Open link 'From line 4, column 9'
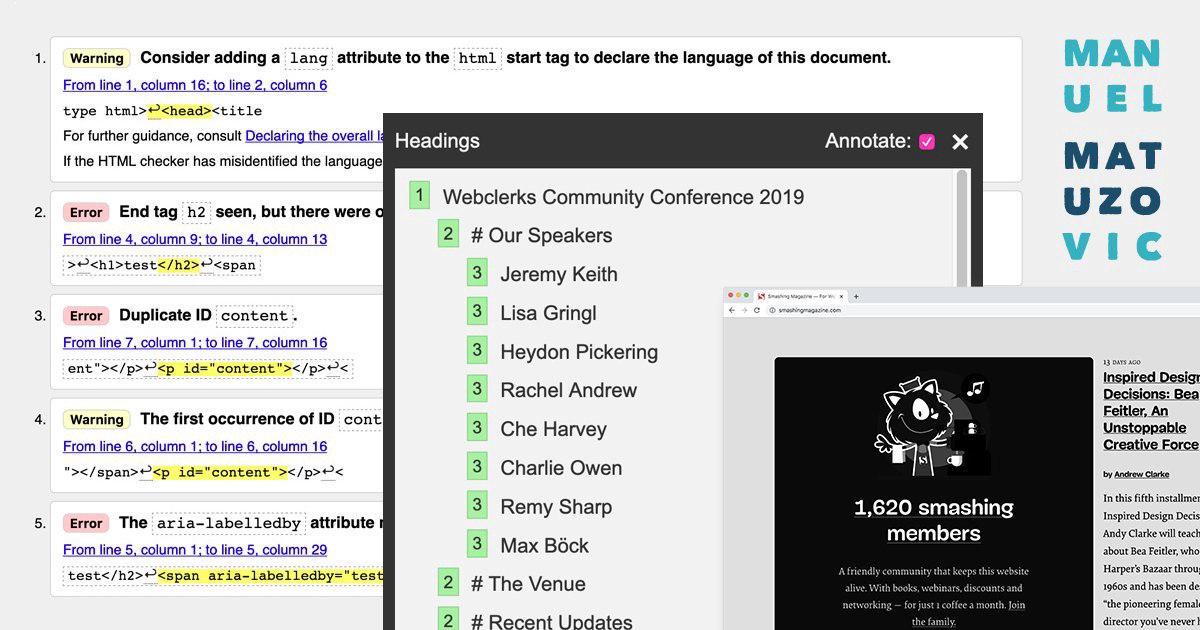This screenshot has height=630, width=1200. click(195, 239)
